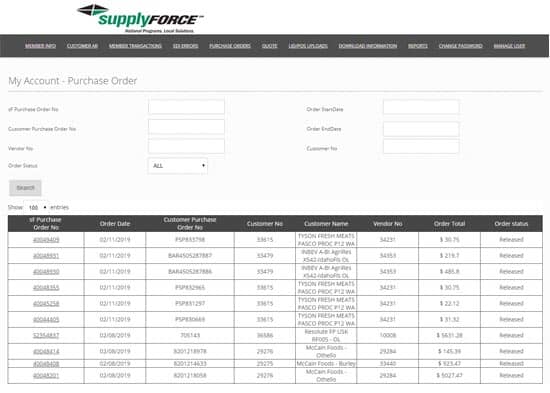
Task: Click customer number 36586 cell
Action: coord(265,335)
